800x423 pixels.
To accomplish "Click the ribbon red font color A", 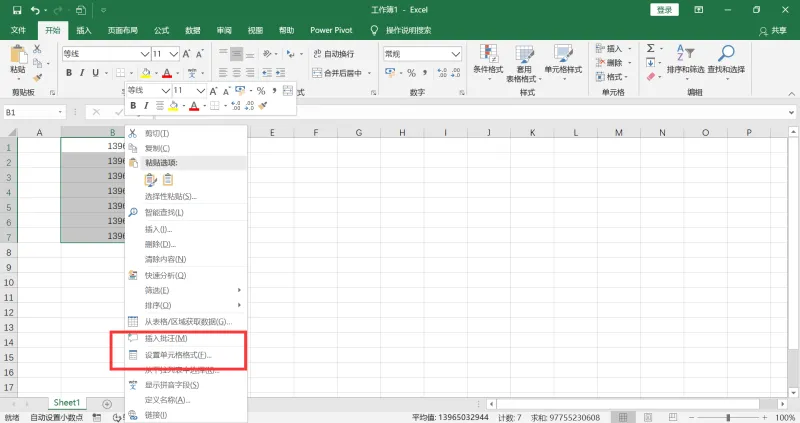I will tap(167, 73).
